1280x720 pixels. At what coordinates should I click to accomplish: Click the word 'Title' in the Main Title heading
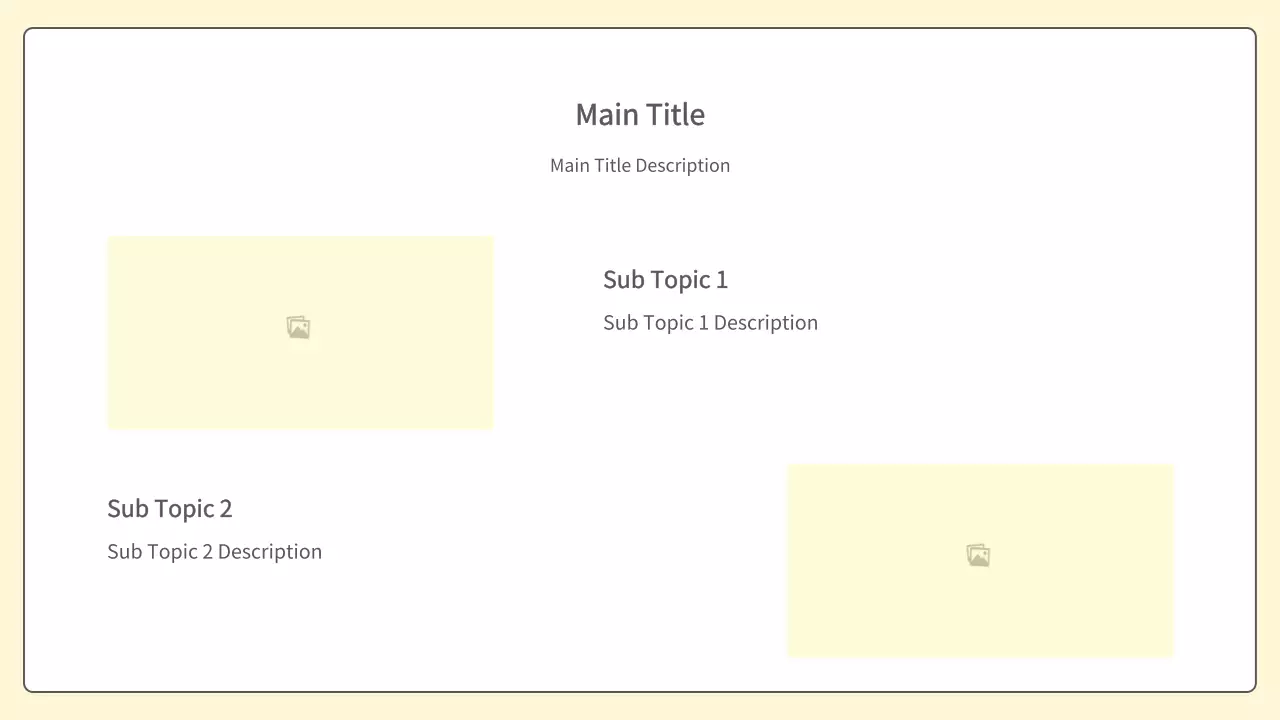pos(675,114)
